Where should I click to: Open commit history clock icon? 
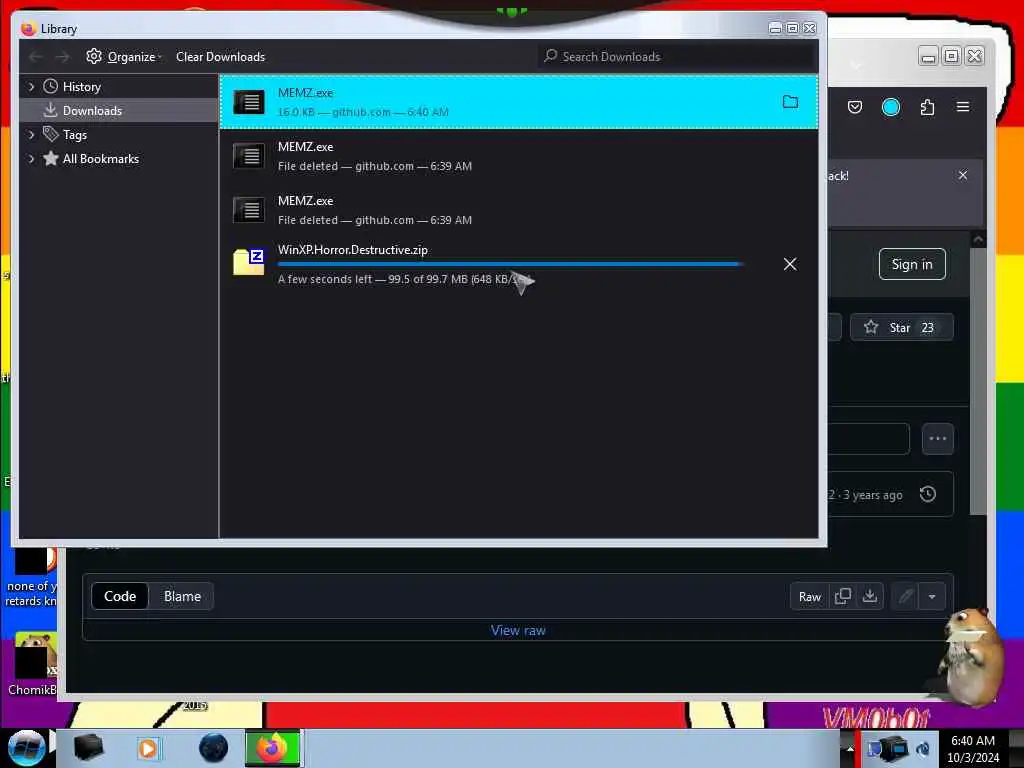927,494
